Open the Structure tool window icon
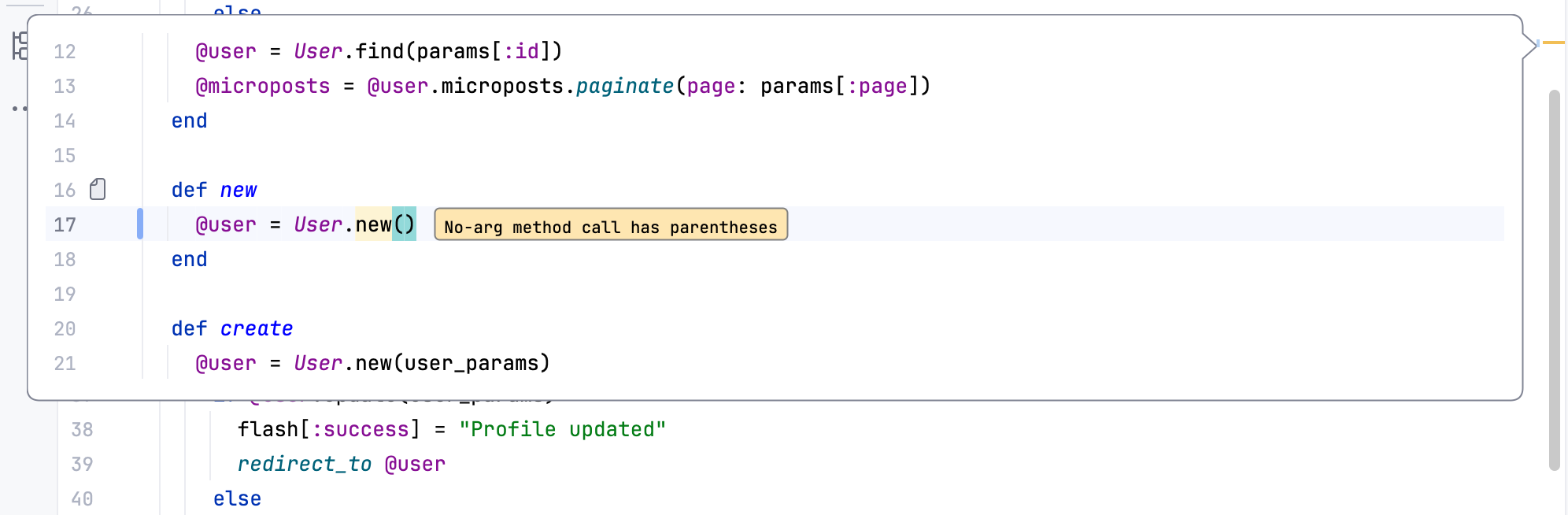Screen dimensions: 1568x515 tap(19, 46)
